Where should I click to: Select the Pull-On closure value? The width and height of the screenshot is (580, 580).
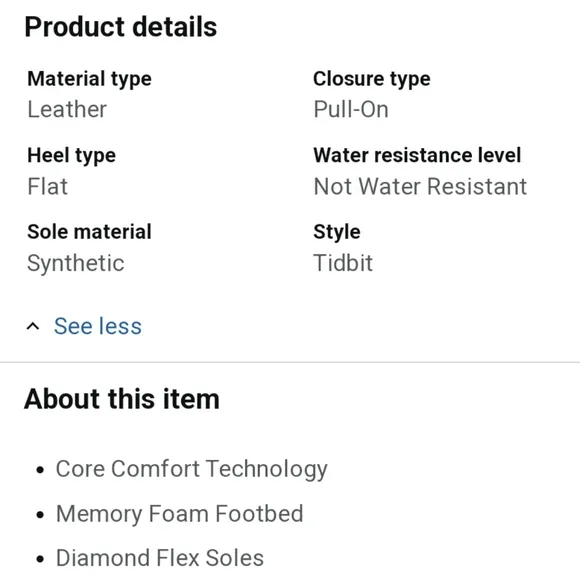[351, 109]
